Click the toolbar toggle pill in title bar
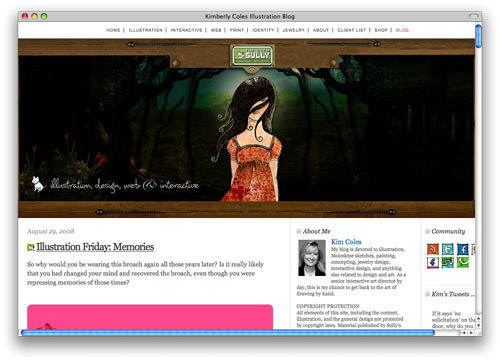 pyautogui.click(x=473, y=16)
